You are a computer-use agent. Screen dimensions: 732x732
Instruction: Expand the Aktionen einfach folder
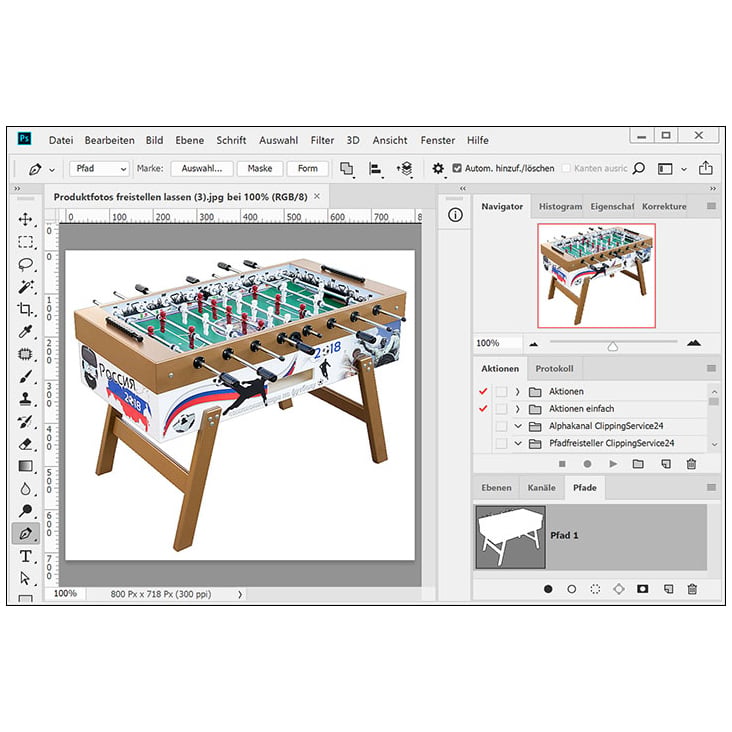(517, 409)
